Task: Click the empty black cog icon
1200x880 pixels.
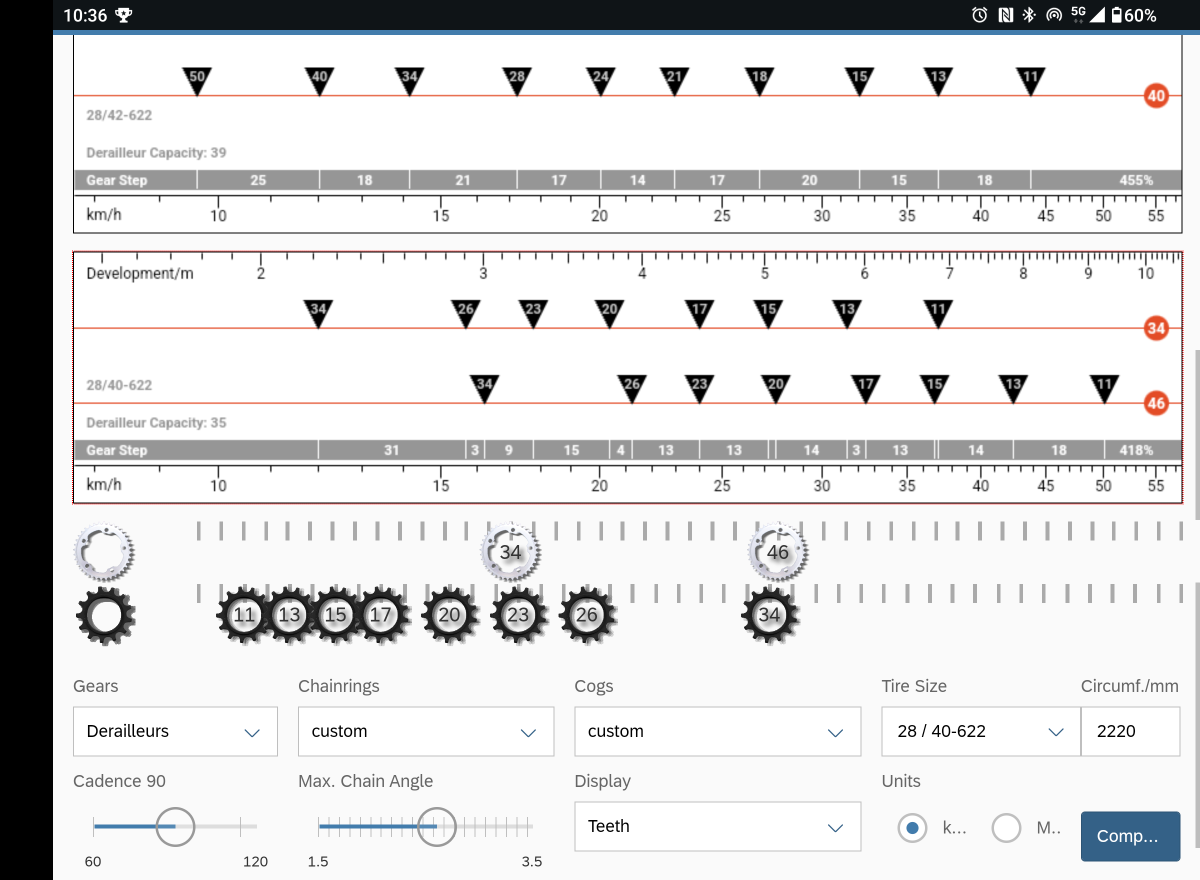Action: (105, 616)
